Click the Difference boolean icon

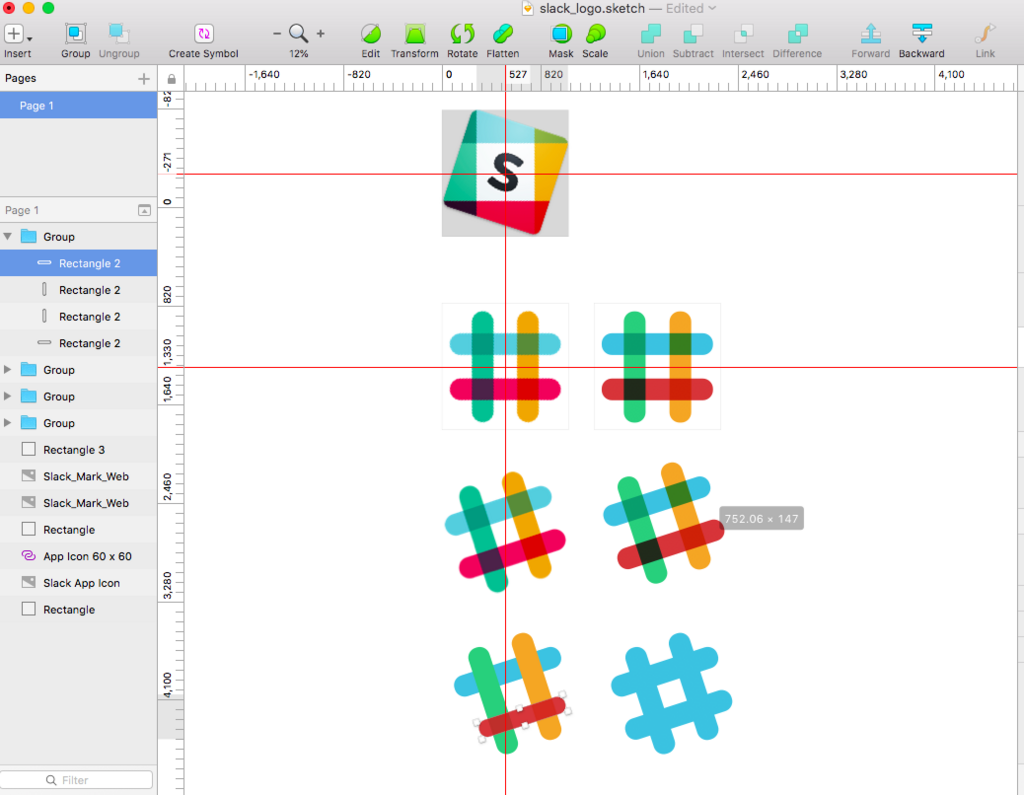pyautogui.click(x=797, y=34)
